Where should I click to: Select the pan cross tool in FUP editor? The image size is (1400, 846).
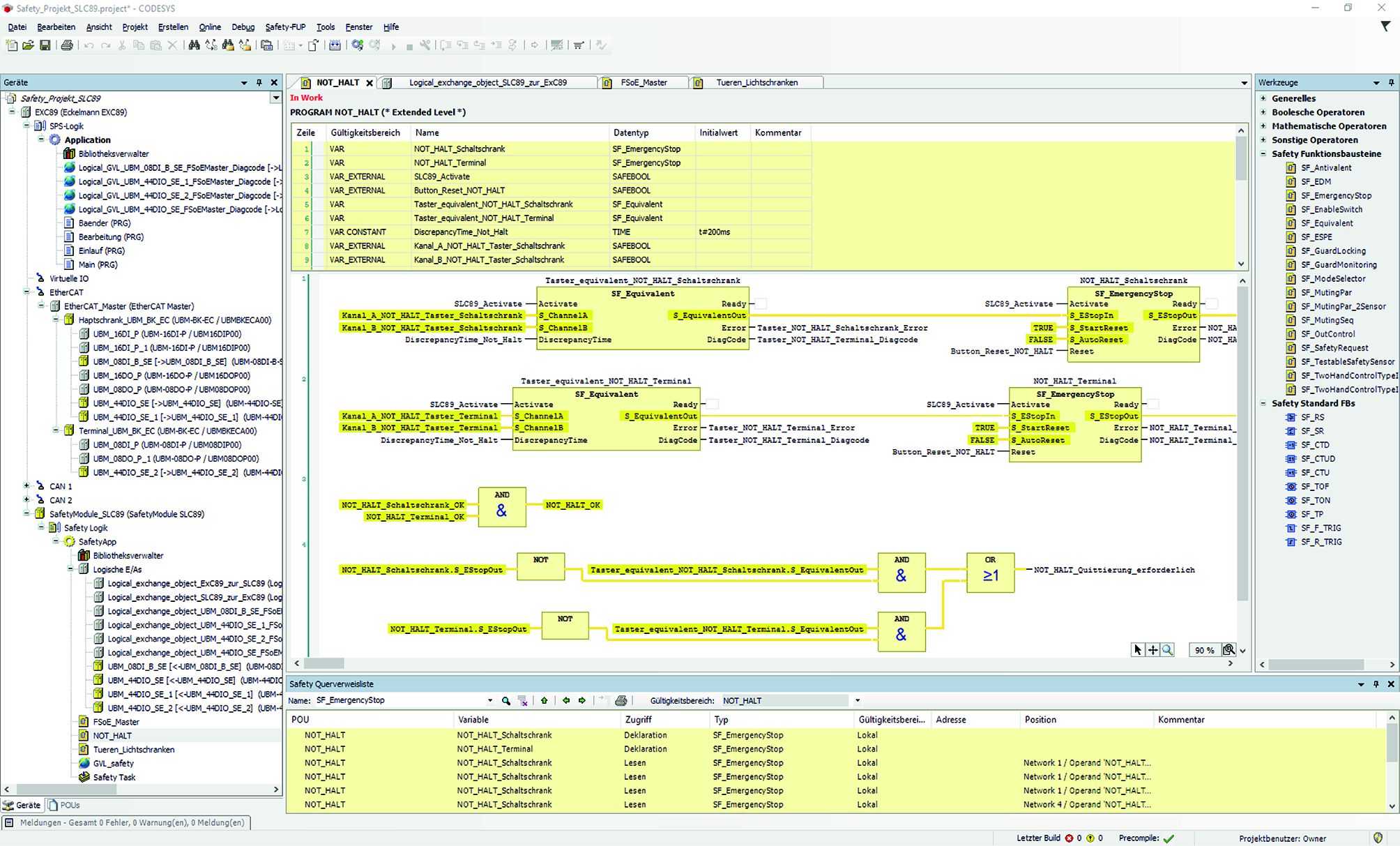coord(1152,649)
